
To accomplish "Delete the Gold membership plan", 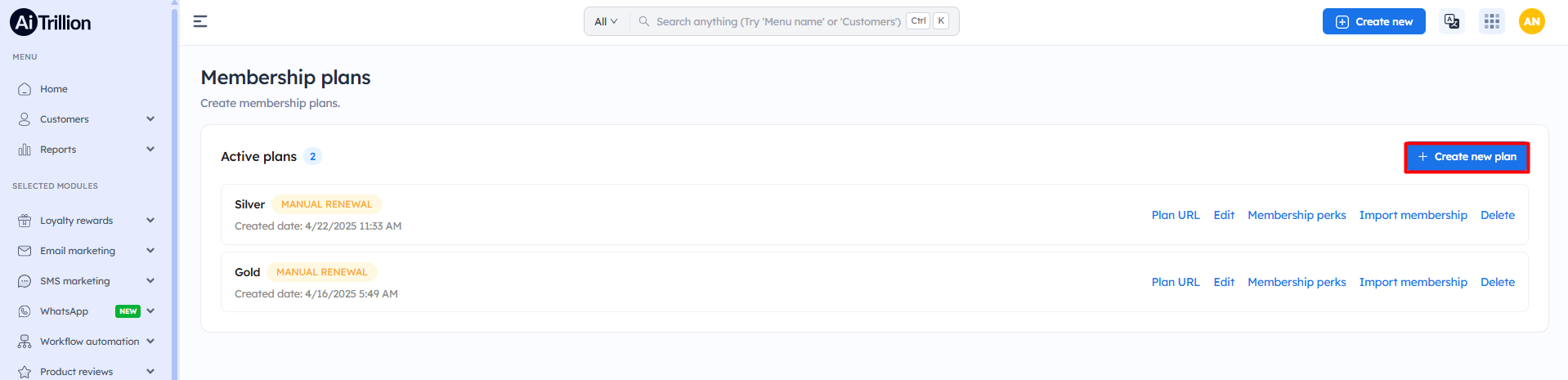I will [1497, 282].
